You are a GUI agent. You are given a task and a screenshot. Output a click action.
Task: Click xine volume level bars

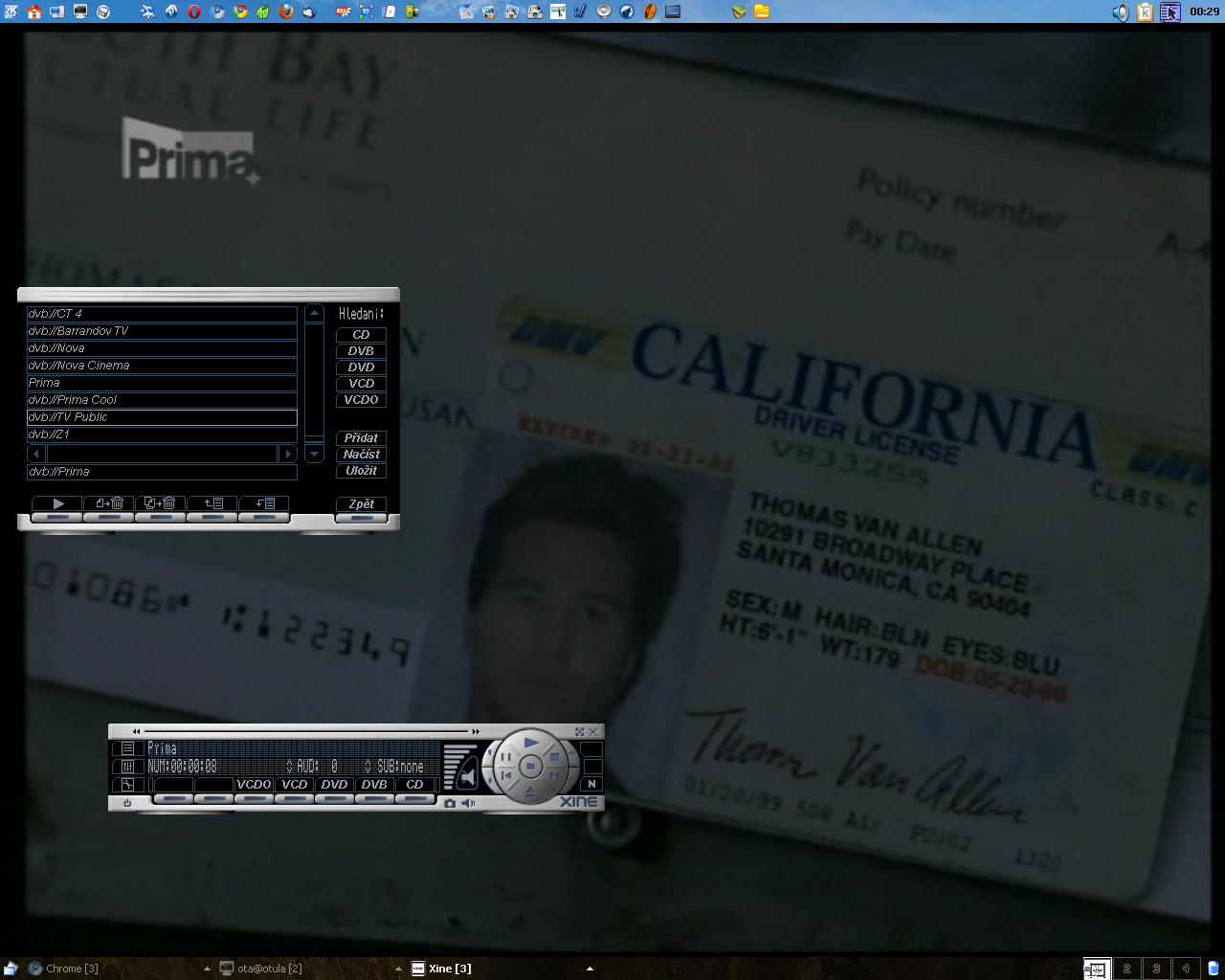457,766
